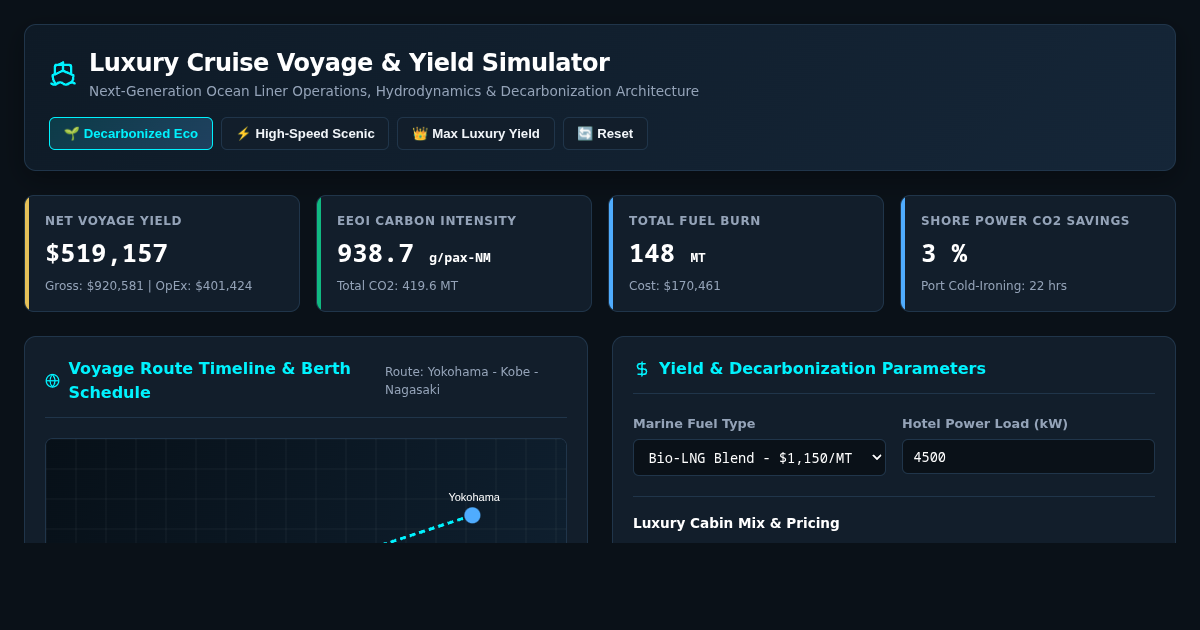Click the Next-Generation Ocean Liner subtitle
1200x630 pixels.
[x=394, y=91]
